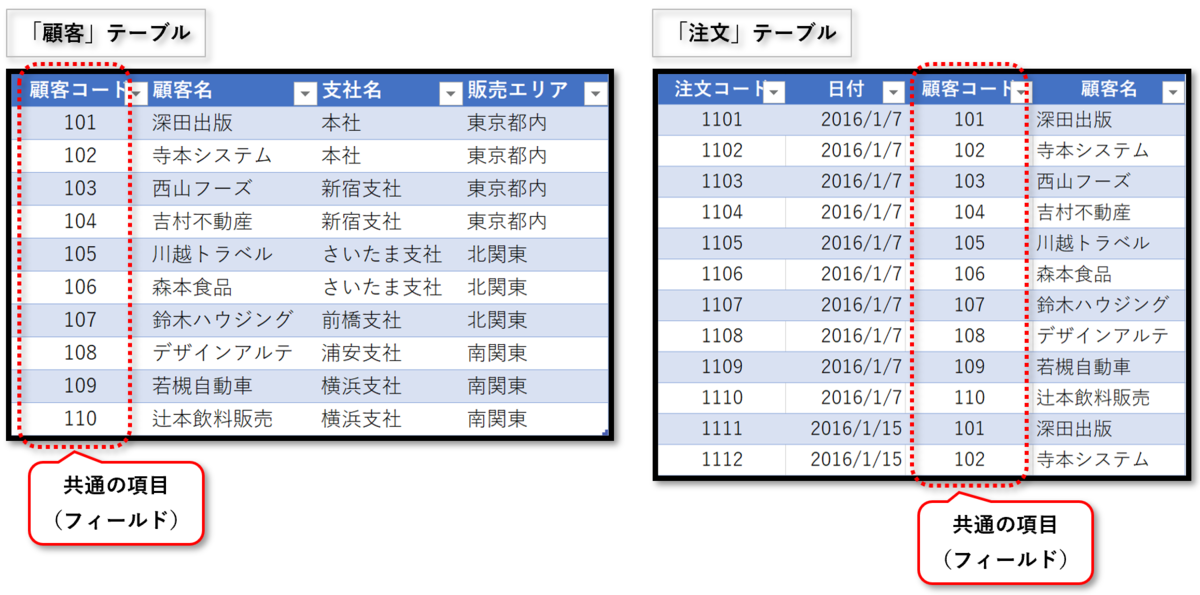Select customer code 102 in order 1112 row
Image resolution: width=1200 pixels, height=595 pixels.
[969, 460]
